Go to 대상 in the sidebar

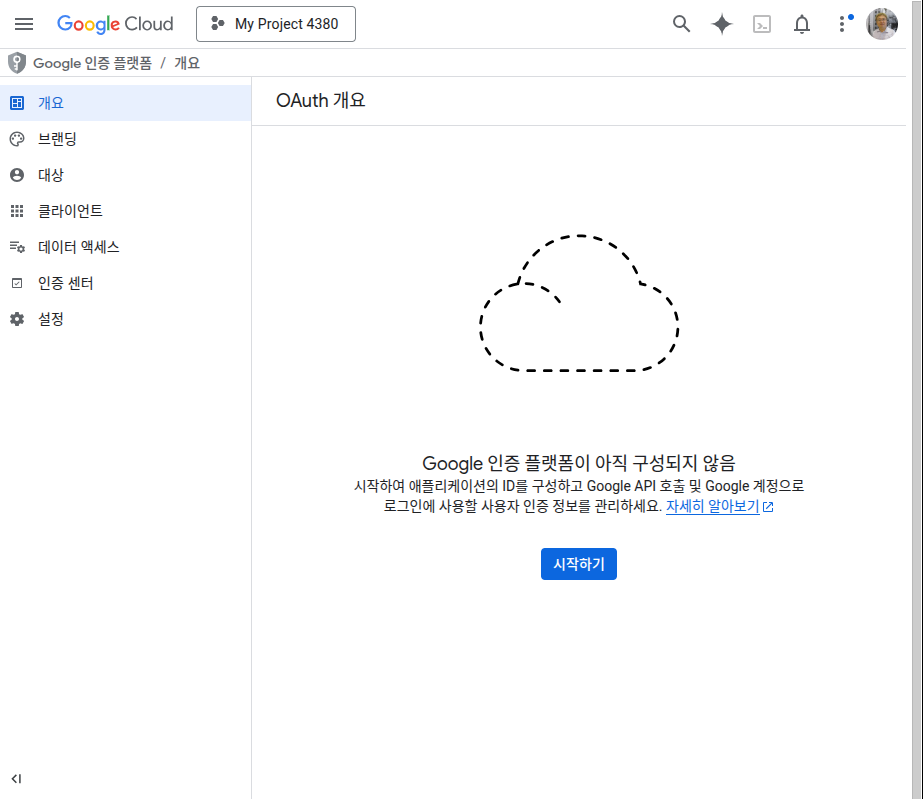[x=51, y=175]
